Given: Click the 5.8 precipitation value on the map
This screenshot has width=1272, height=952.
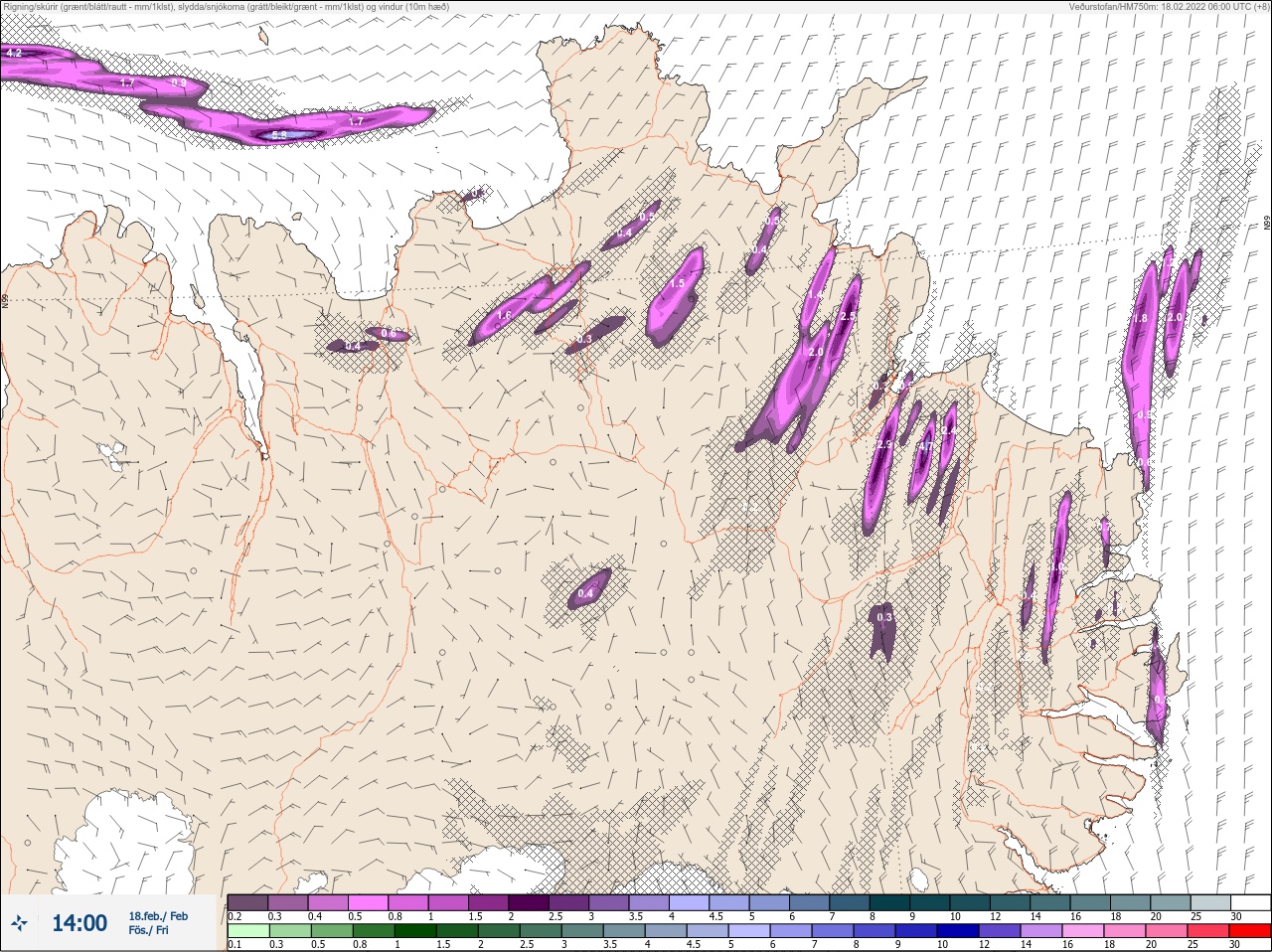Looking at the screenshot, I should (x=279, y=135).
